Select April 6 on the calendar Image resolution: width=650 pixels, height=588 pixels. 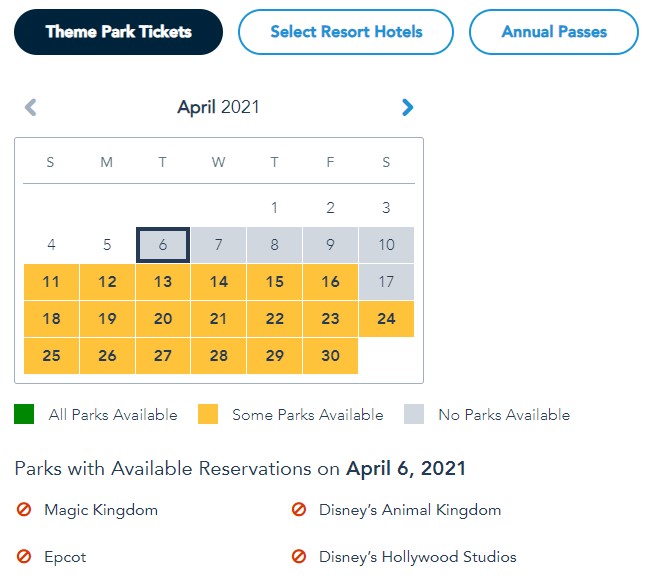tap(163, 245)
